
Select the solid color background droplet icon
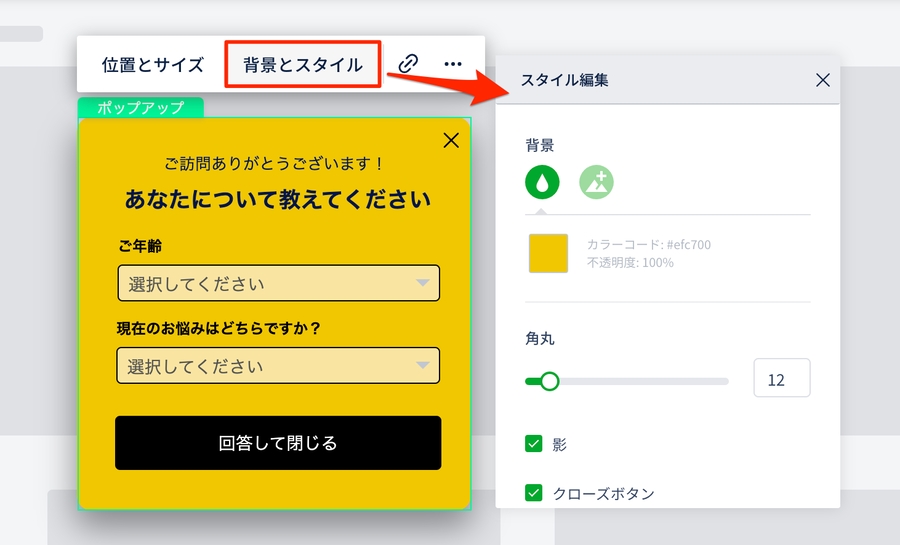pyautogui.click(x=542, y=182)
